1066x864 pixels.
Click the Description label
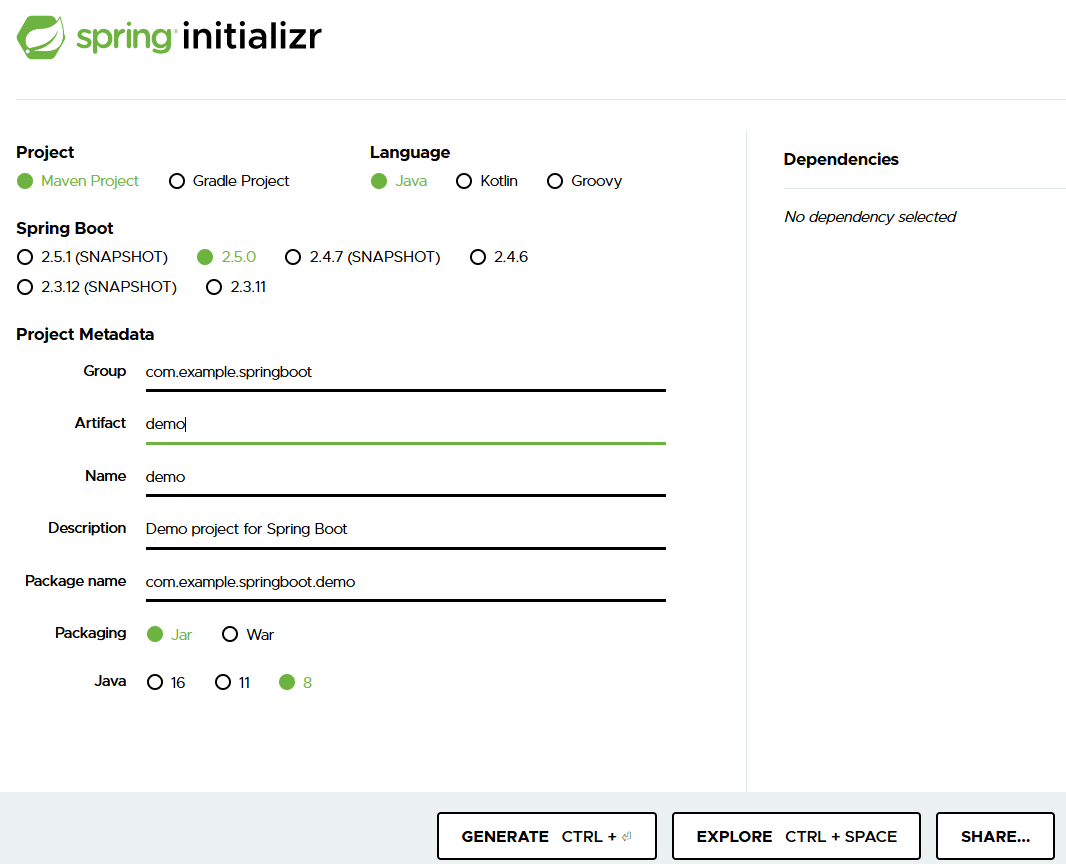(87, 528)
